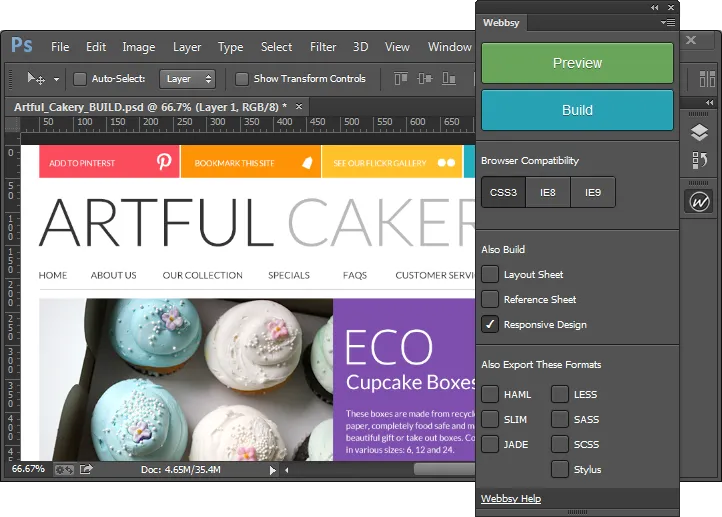
Task: Click the Webbsy panel icon in dock
Action: pyautogui.click(x=700, y=201)
